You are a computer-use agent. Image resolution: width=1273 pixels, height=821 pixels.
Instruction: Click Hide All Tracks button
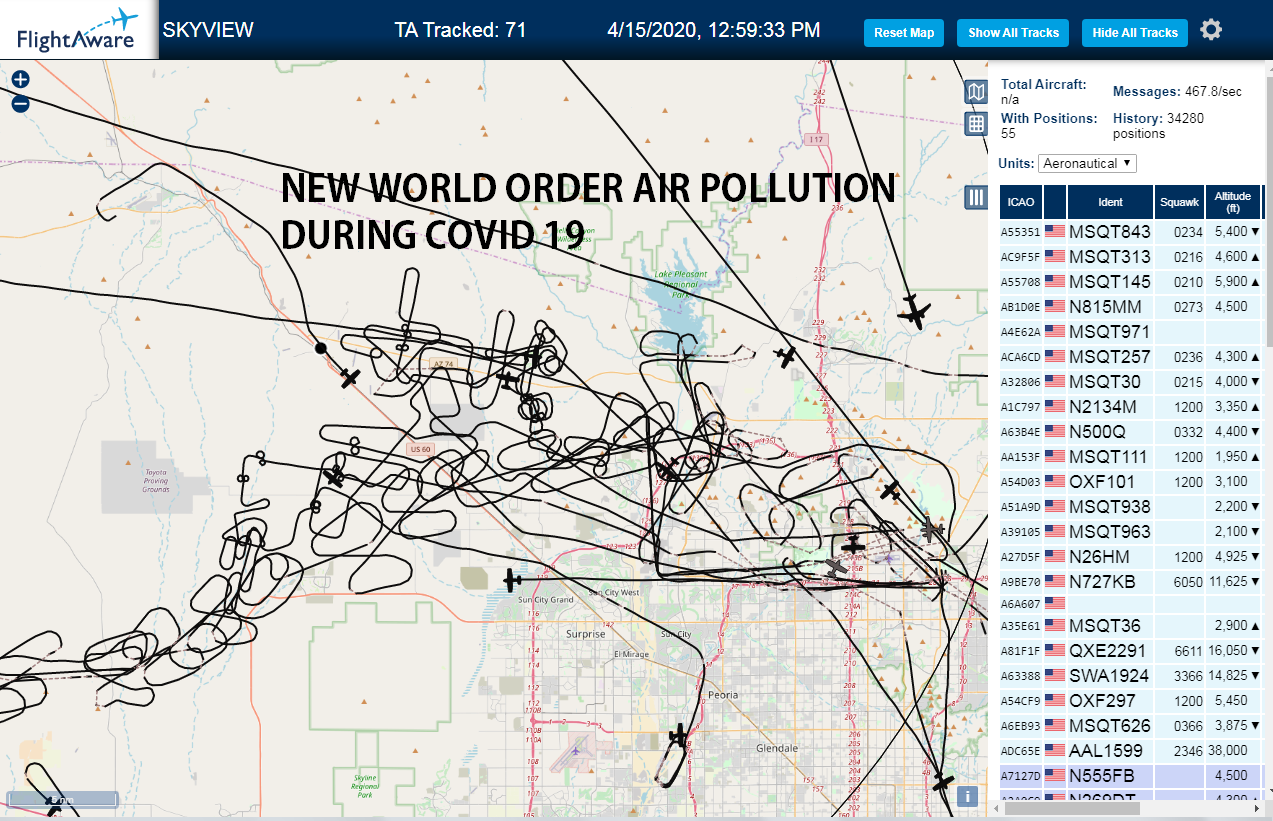click(1135, 32)
